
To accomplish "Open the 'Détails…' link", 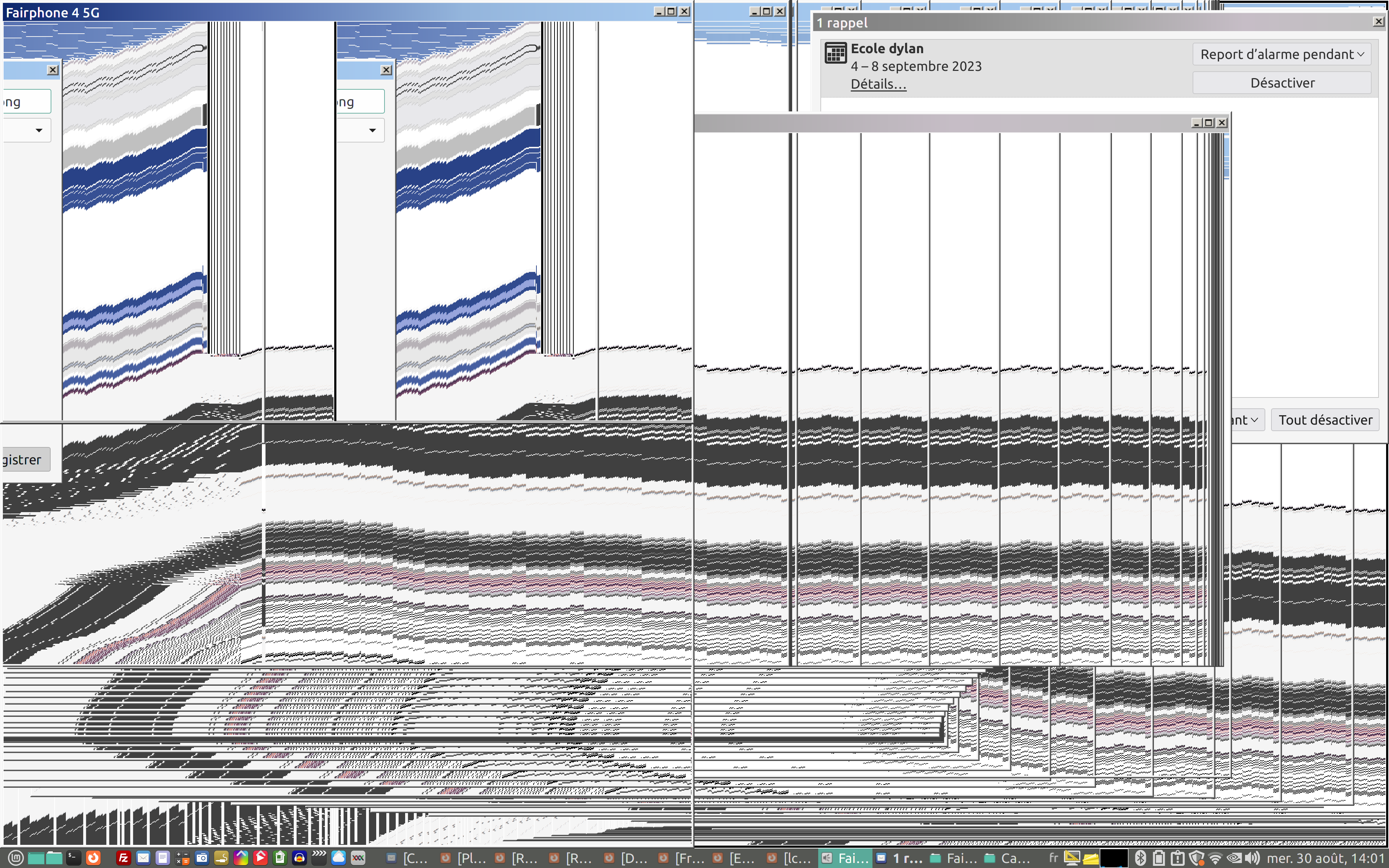I will 878,84.
